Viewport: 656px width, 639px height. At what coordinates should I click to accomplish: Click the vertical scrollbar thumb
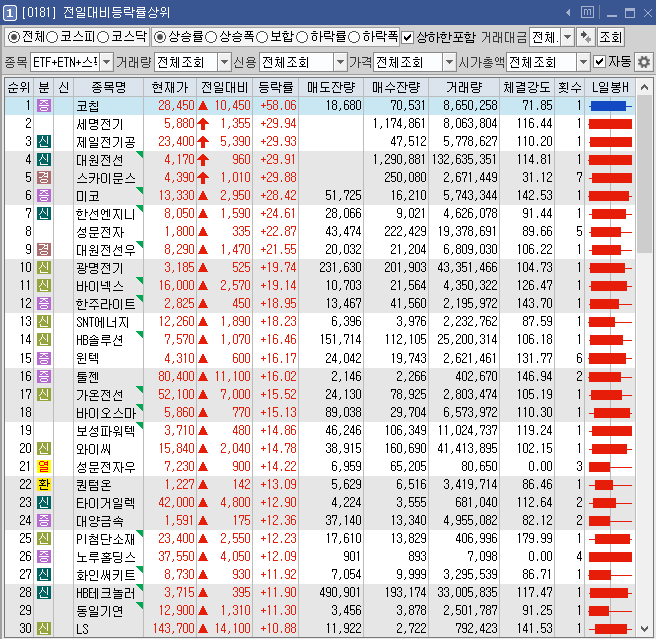644,175
